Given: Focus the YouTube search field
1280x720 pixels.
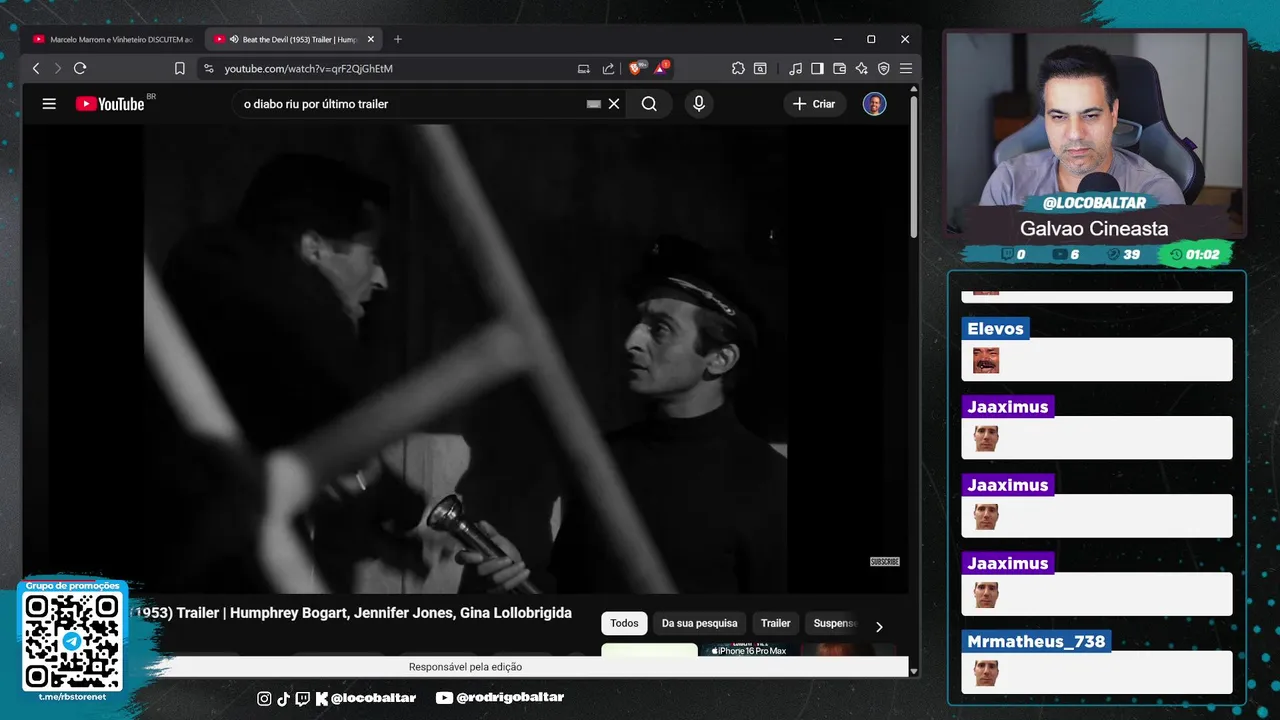Looking at the screenshot, I should pos(410,104).
